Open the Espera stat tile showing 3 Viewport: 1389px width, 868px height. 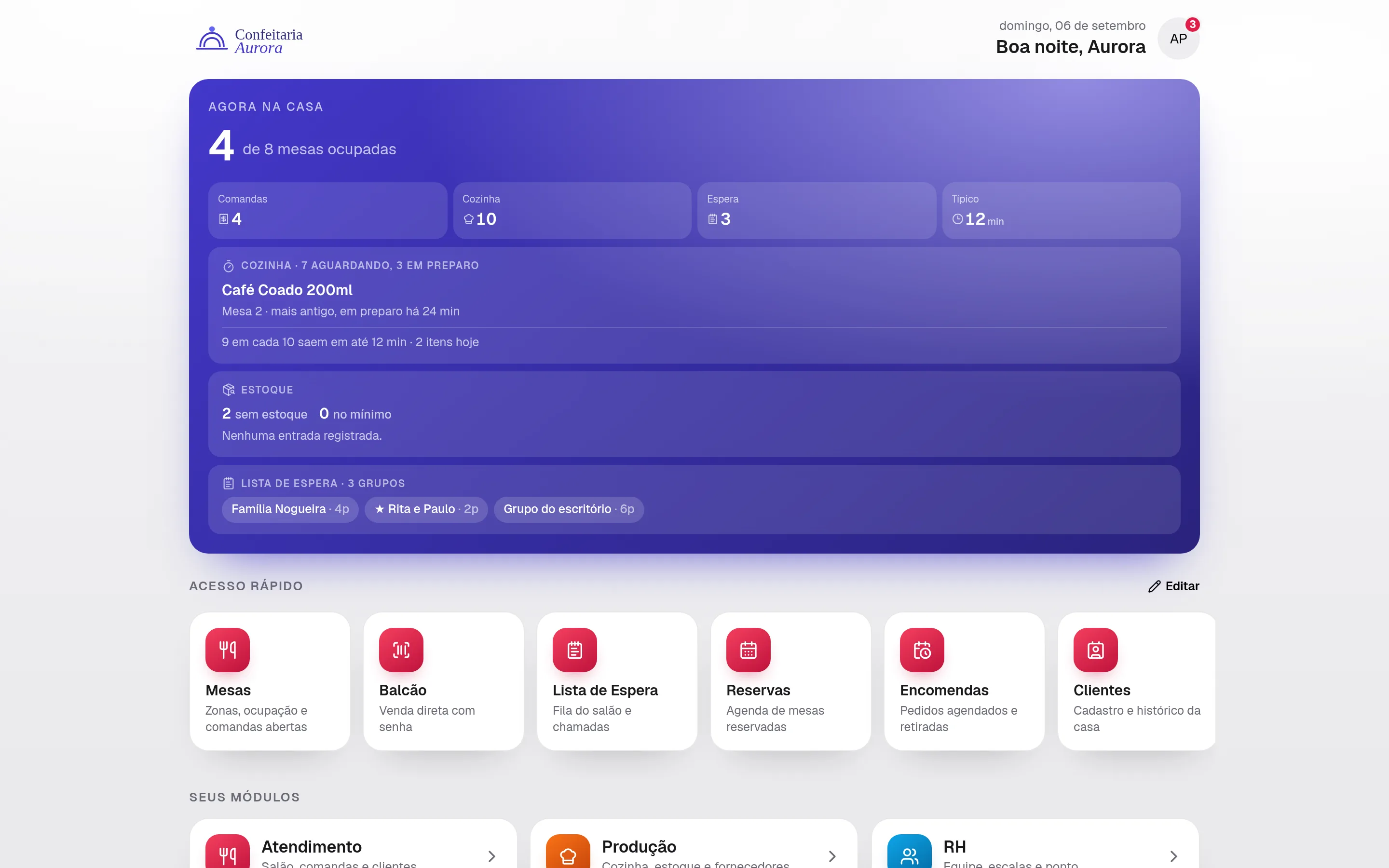(x=817, y=210)
